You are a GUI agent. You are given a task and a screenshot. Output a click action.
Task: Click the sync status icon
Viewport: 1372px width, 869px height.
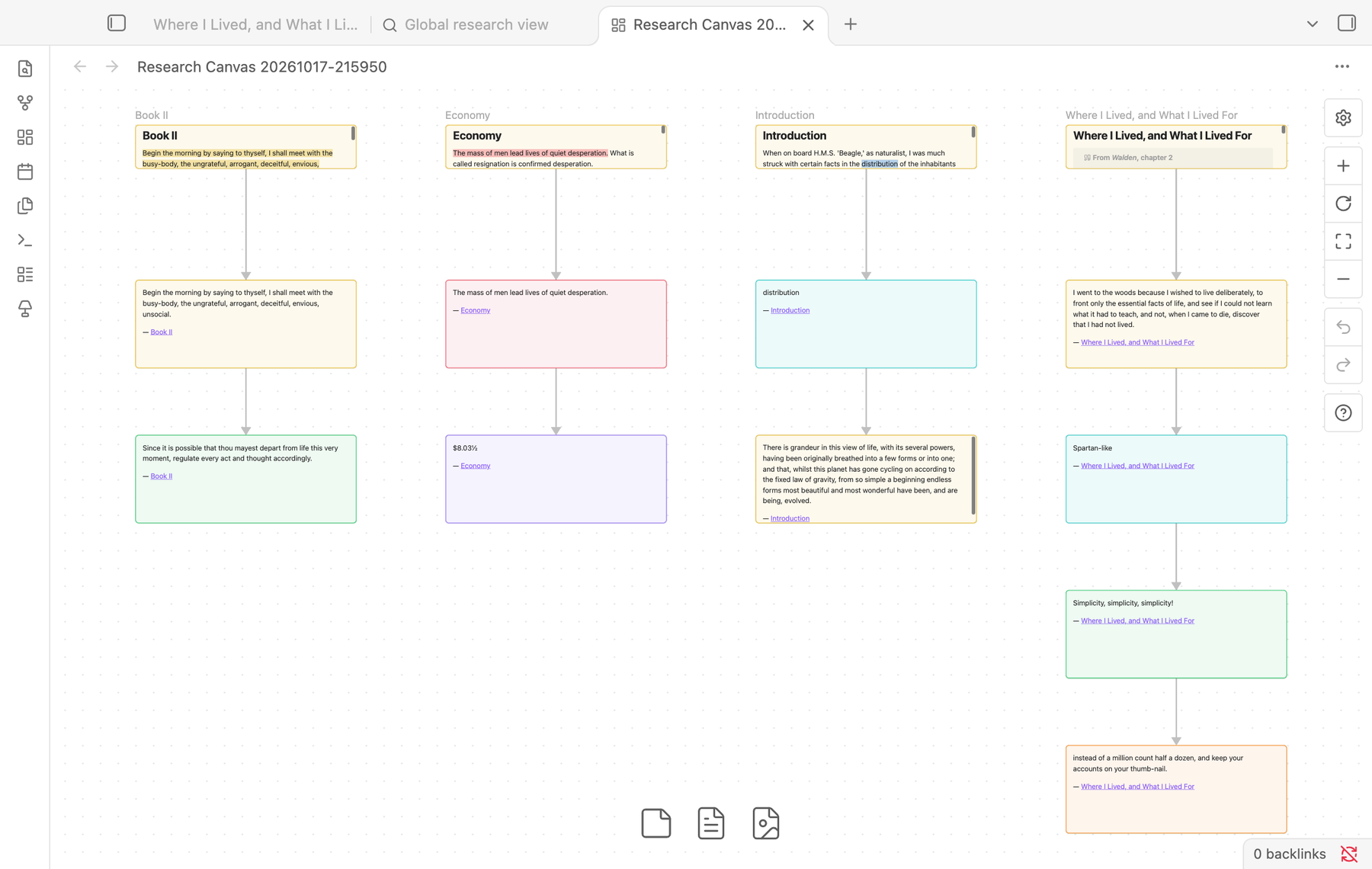pyautogui.click(x=1349, y=854)
